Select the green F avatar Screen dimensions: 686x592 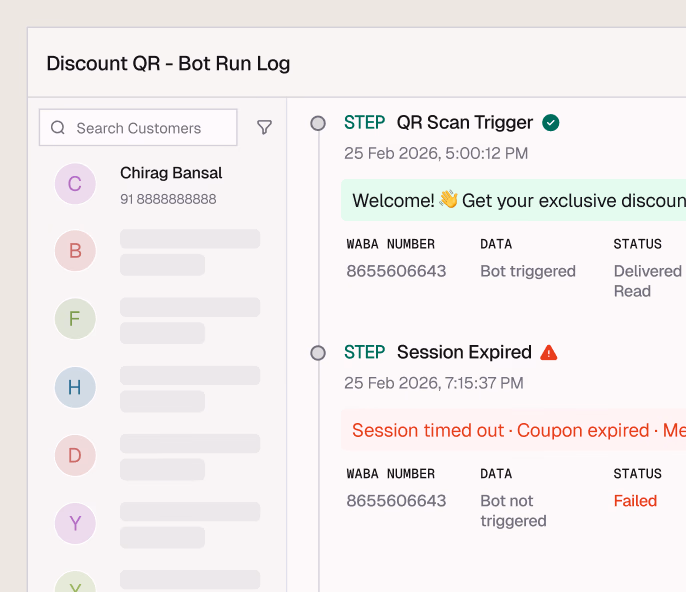pyautogui.click(x=75, y=319)
